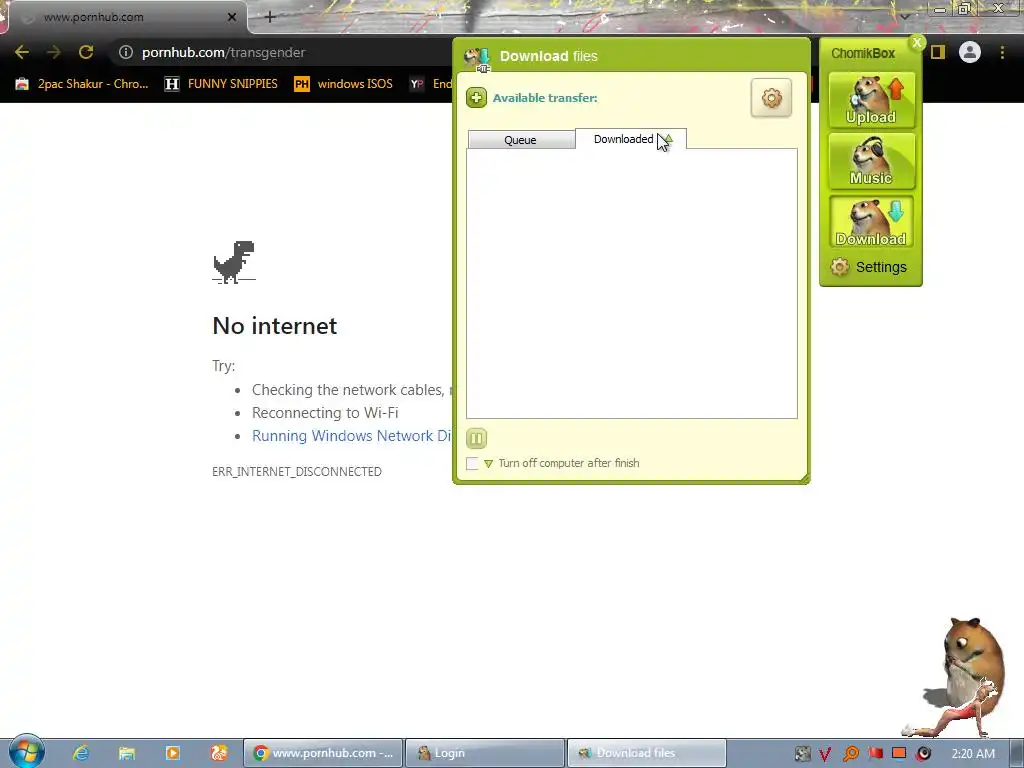Open a new Chrome tab with plus
This screenshot has width=1024, height=768.
pos(270,17)
